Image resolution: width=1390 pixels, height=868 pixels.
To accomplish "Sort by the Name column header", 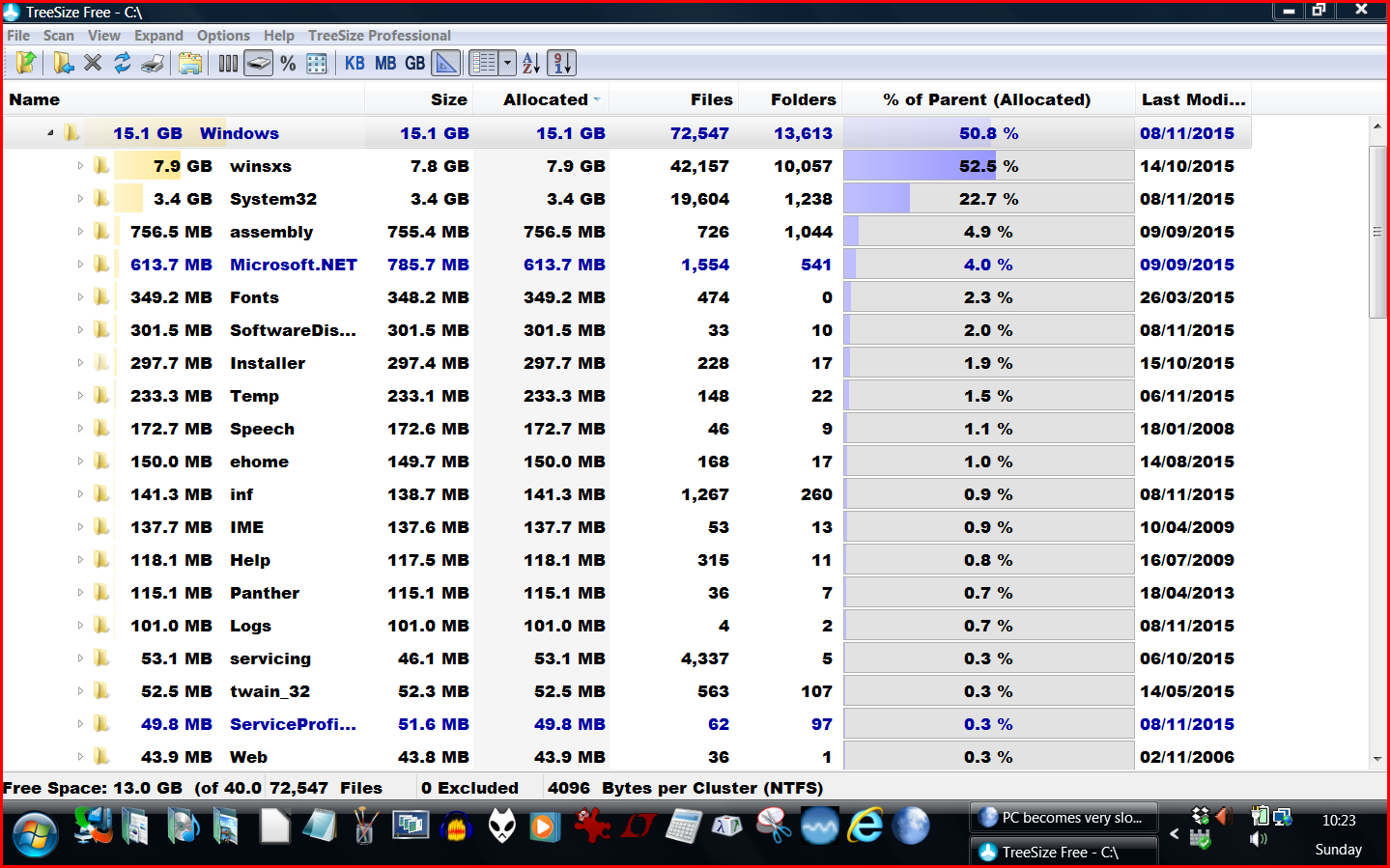I will pos(184,99).
